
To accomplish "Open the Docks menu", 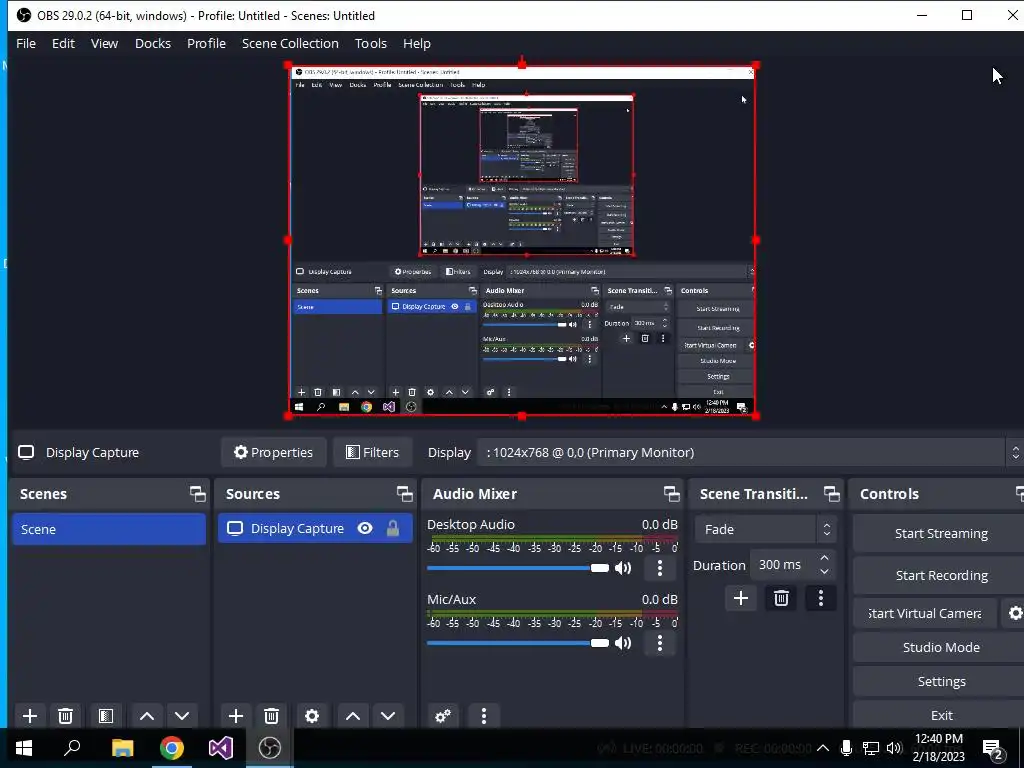I will [153, 43].
